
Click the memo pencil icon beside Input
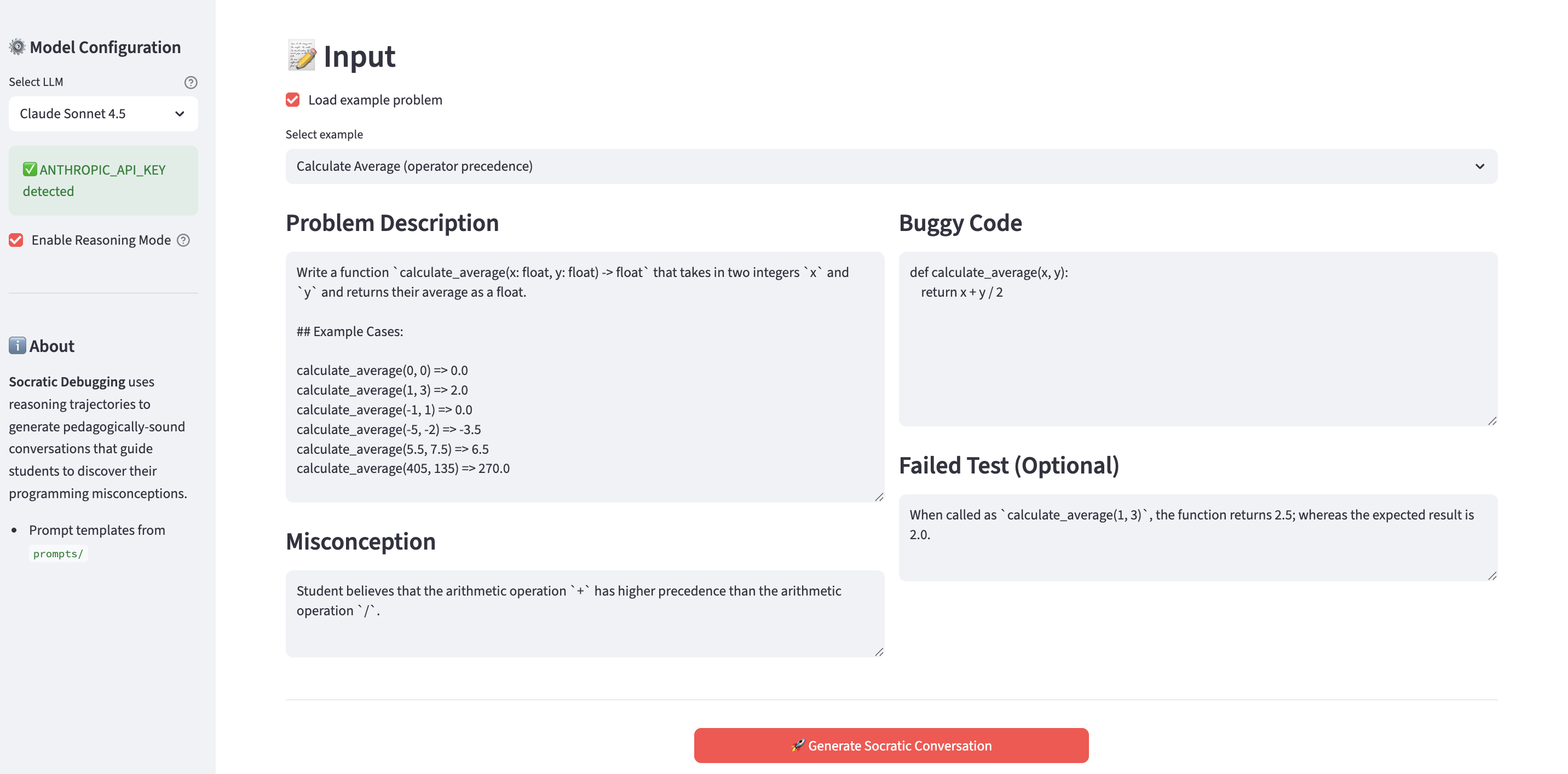tap(301, 56)
